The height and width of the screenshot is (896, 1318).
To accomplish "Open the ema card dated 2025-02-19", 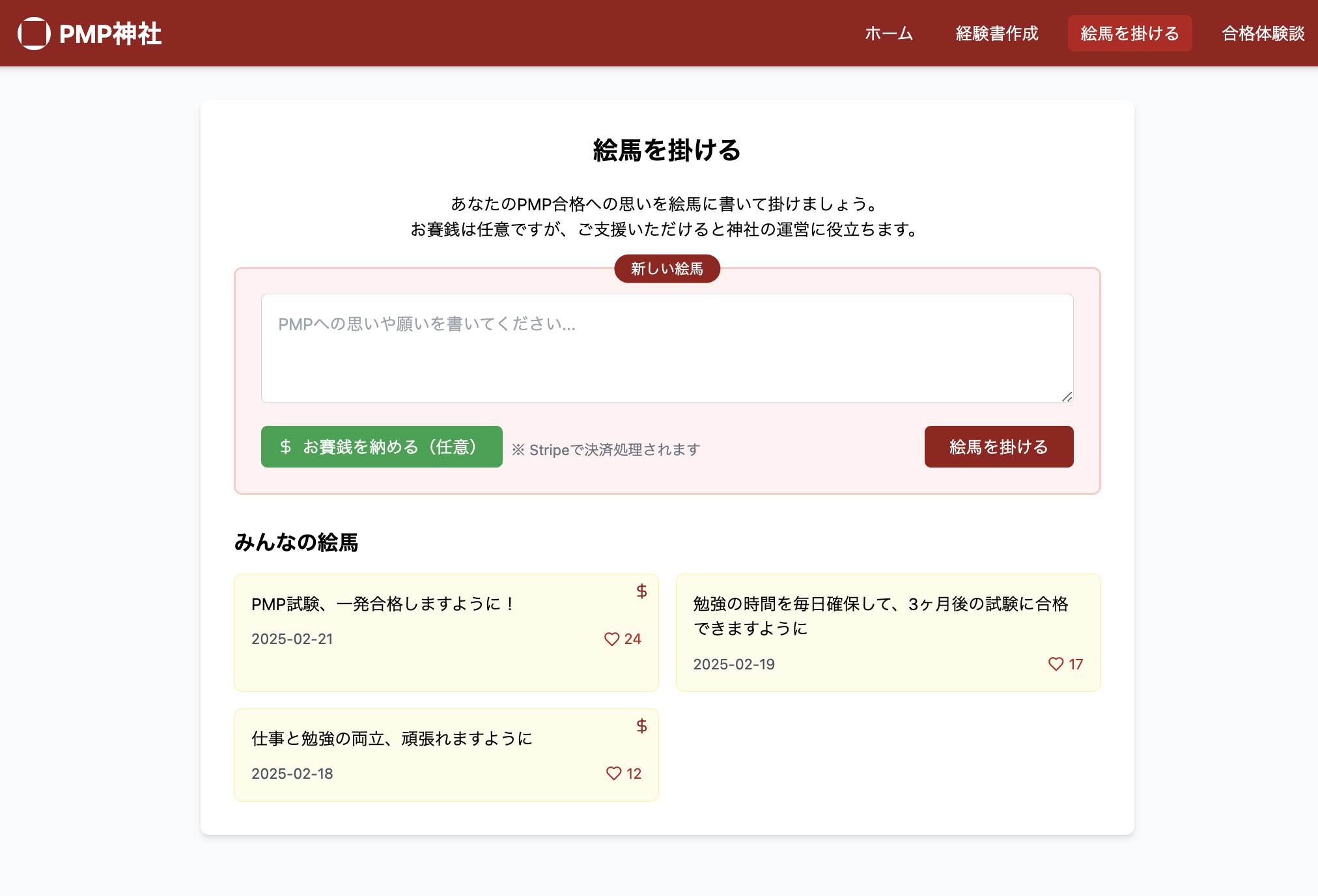I will [x=888, y=632].
